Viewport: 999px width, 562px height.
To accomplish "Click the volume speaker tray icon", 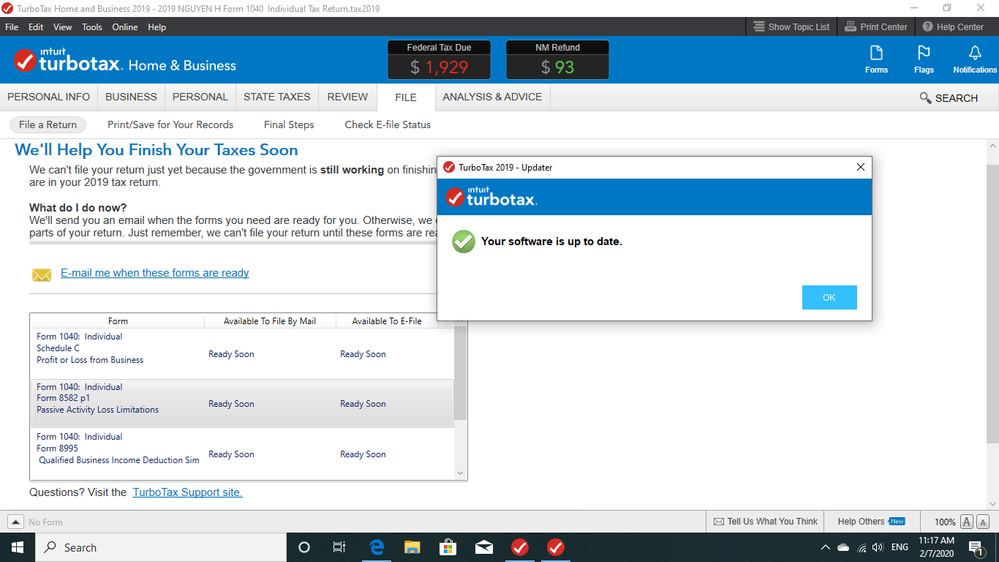I will pyautogui.click(x=878, y=547).
